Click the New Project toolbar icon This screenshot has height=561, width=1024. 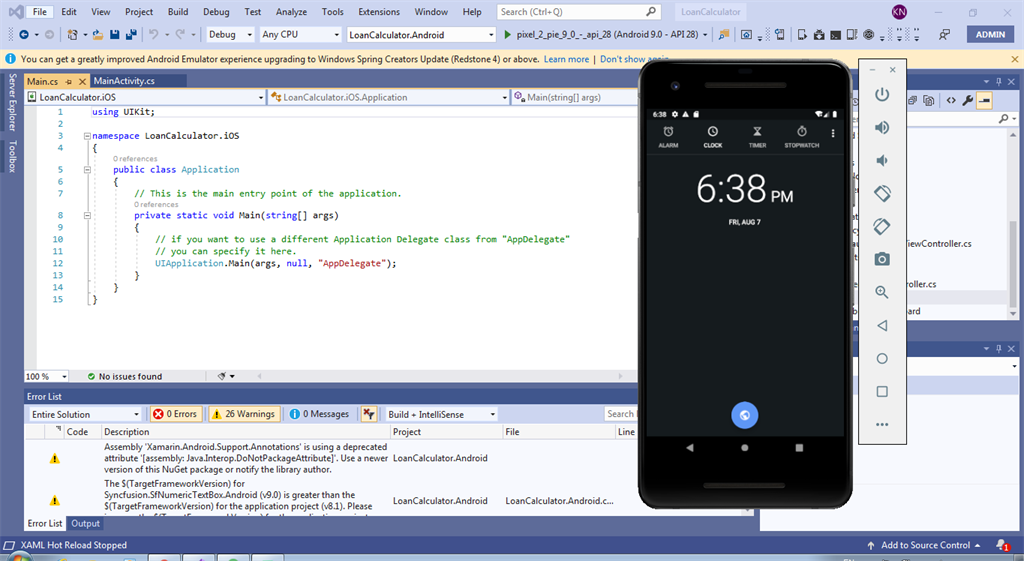click(x=72, y=35)
